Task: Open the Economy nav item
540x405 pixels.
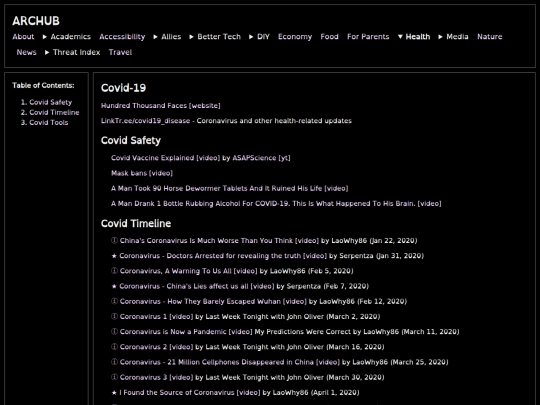Action: pos(295,37)
